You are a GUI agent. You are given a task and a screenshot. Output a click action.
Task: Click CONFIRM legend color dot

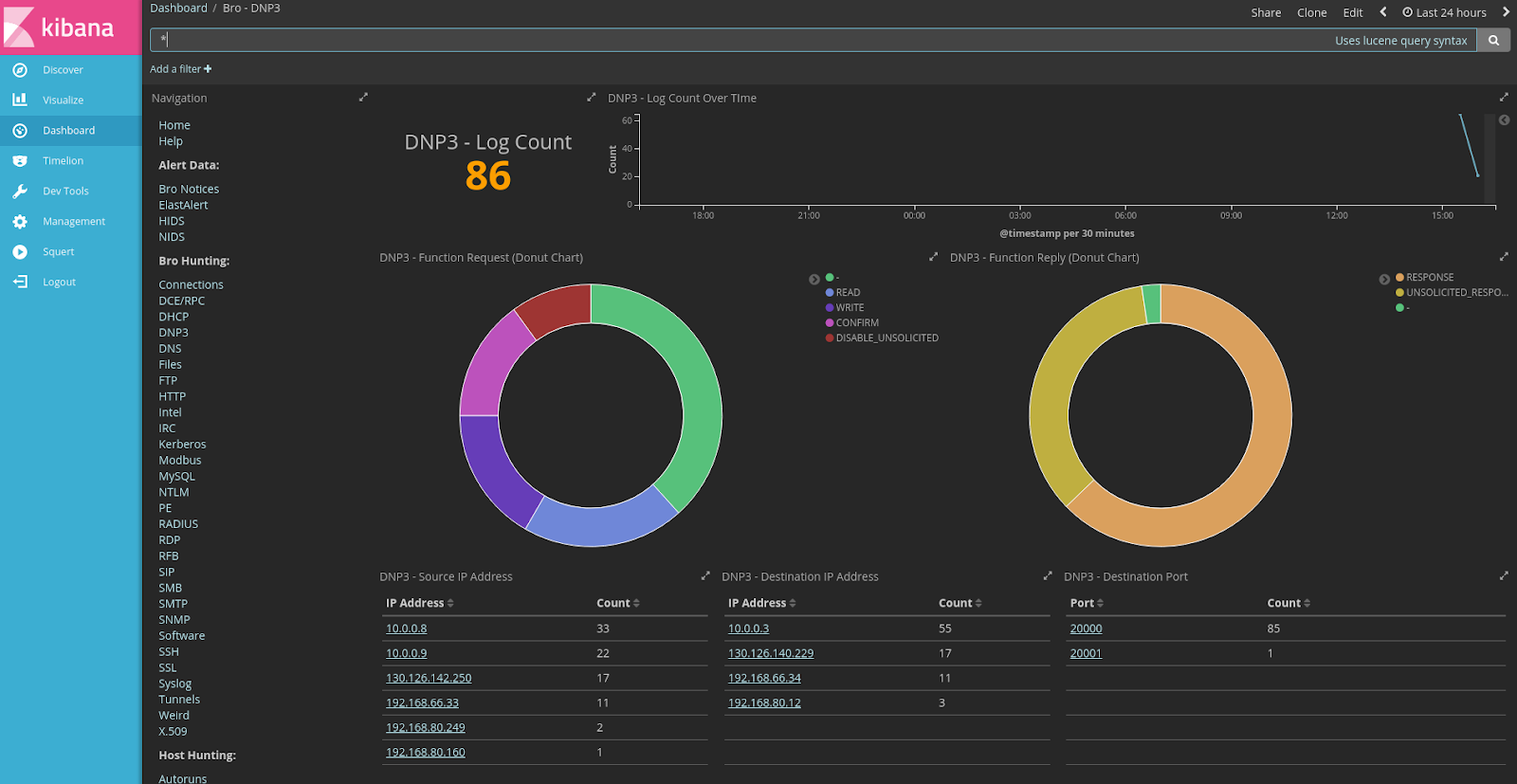pyautogui.click(x=830, y=323)
